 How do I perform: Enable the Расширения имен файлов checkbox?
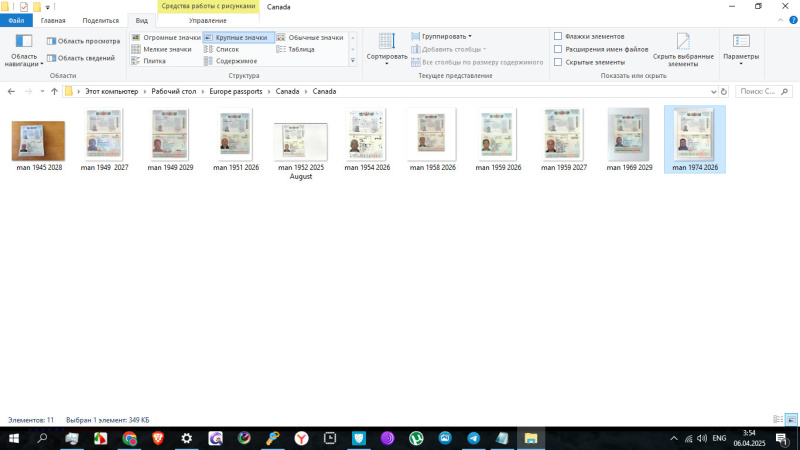tap(558, 49)
